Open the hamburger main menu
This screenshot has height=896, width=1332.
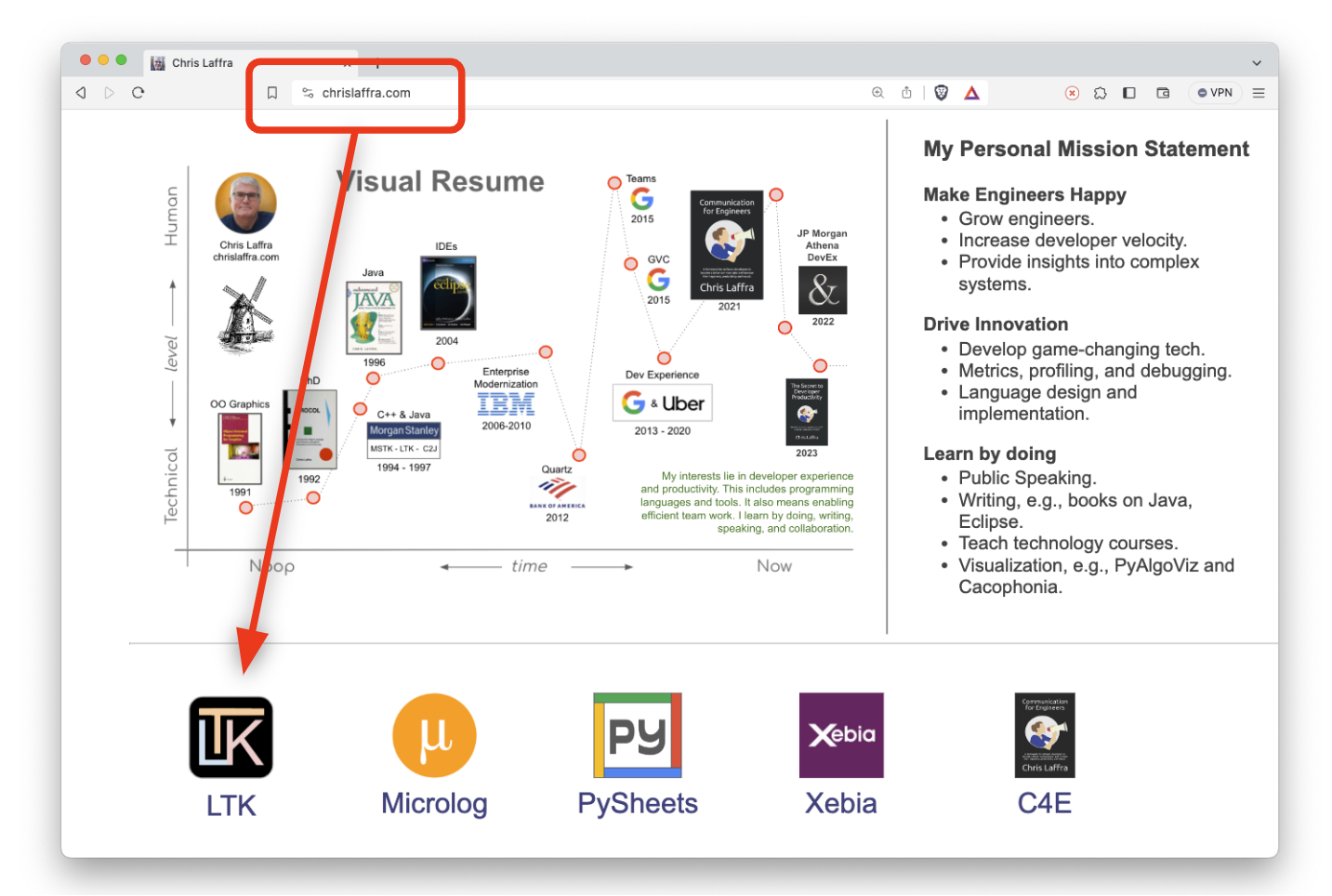point(1259,93)
